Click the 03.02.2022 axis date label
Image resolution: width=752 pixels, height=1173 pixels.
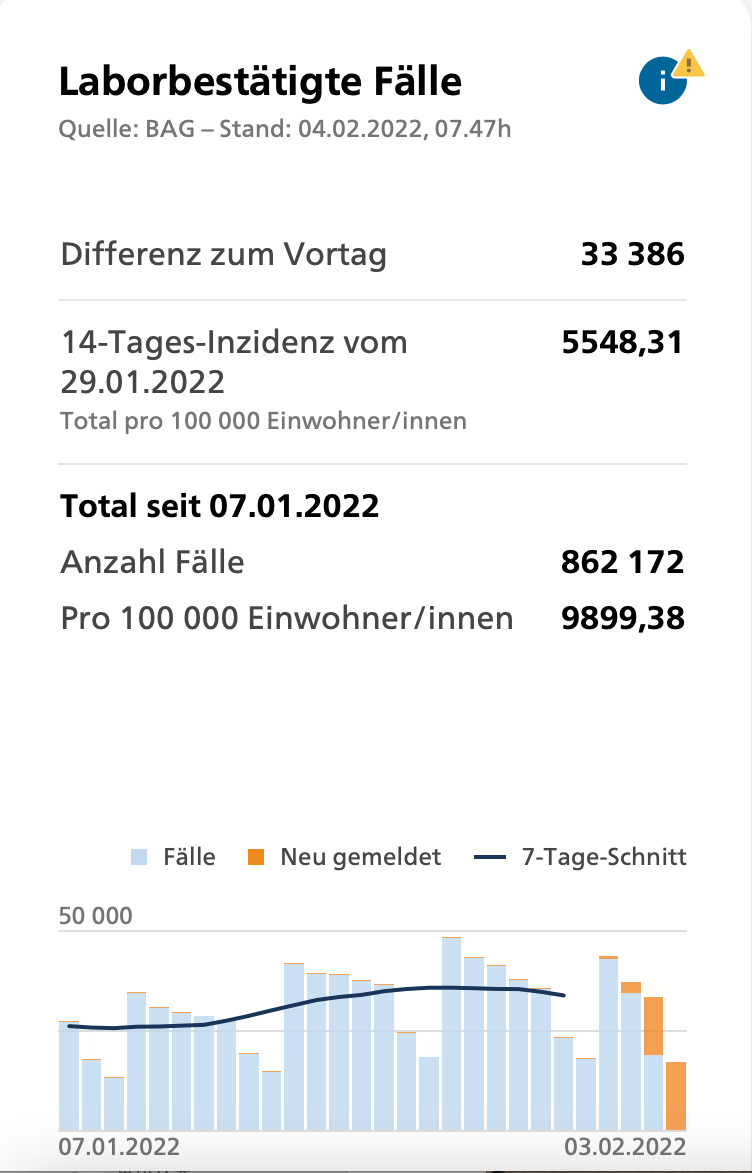tap(625, 1147)
